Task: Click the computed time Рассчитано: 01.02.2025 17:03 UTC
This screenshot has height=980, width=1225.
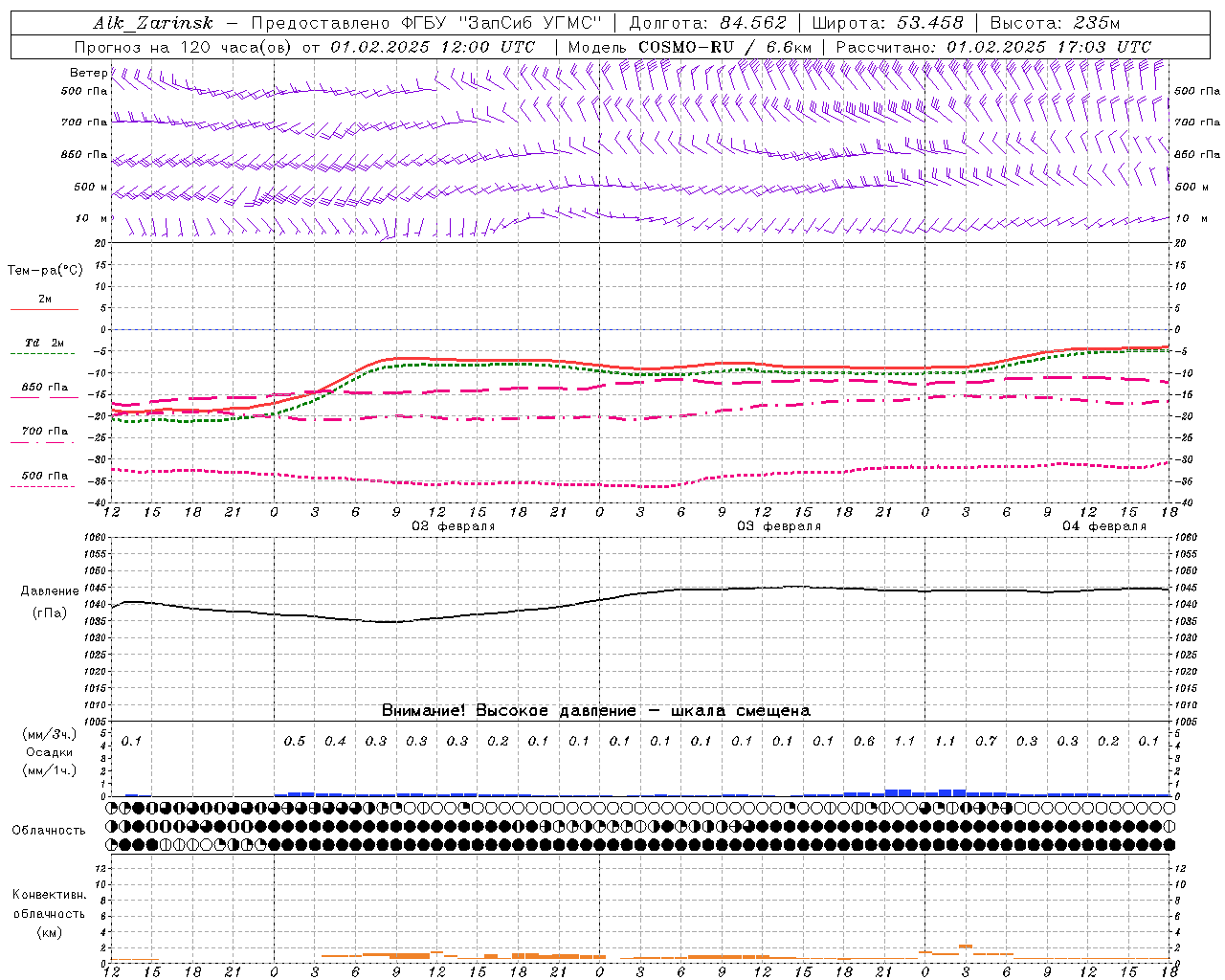Action: (993, 47)
